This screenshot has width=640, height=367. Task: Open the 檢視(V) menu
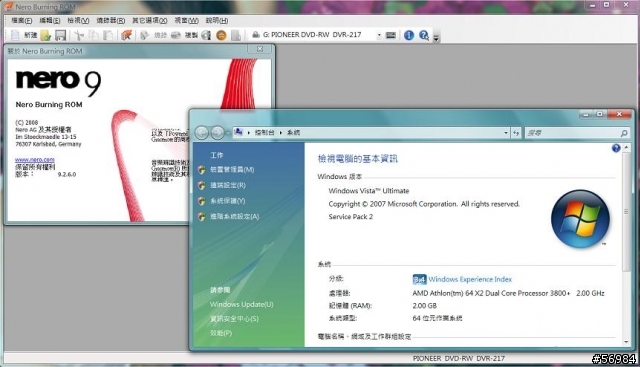78,20
